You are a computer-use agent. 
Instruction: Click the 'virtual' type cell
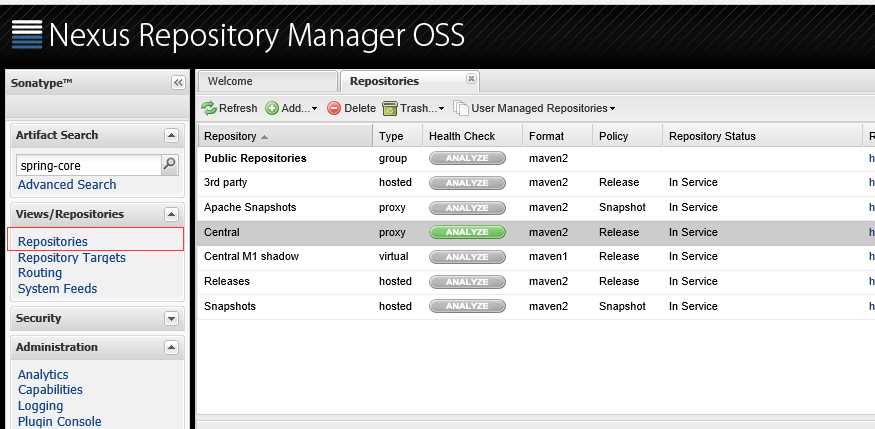pos(393,257)
